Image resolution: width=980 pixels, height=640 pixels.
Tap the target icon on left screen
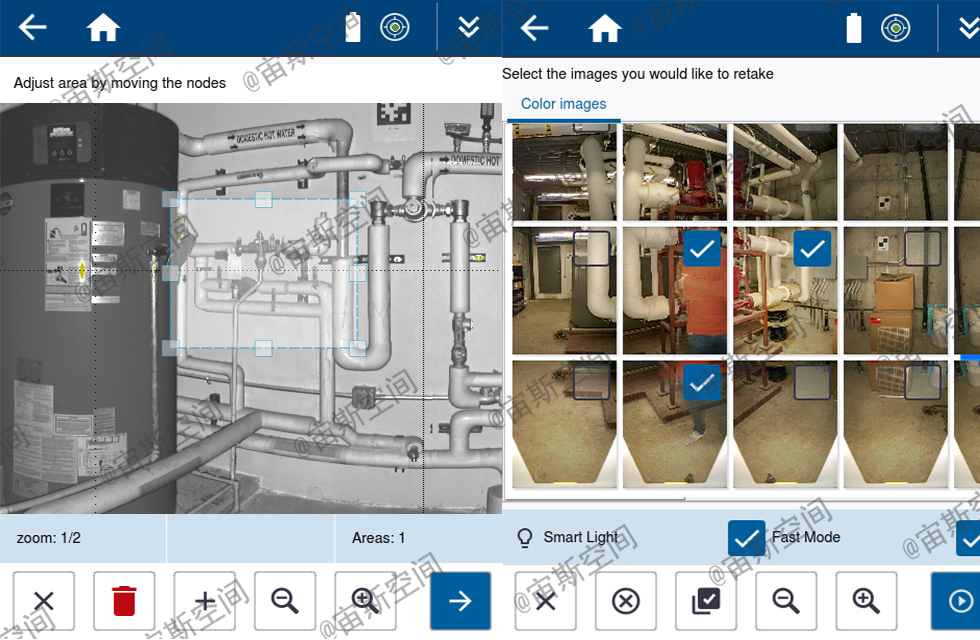tap(395, 28)
